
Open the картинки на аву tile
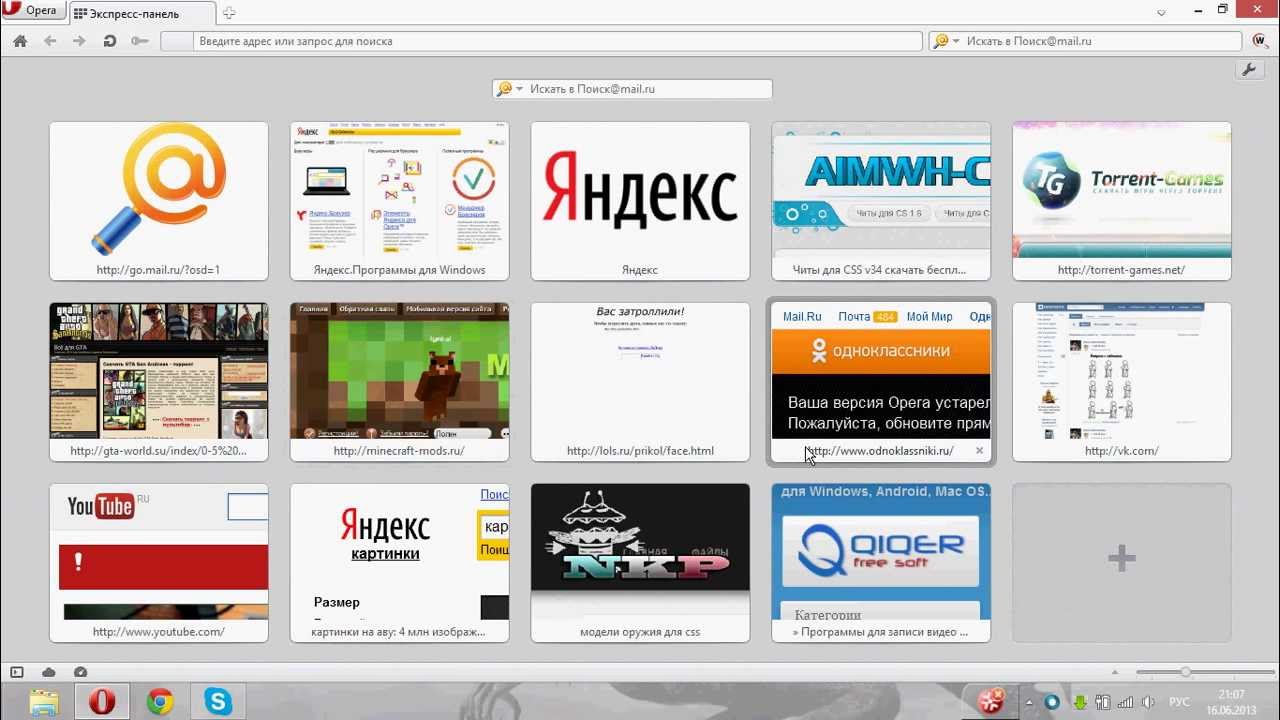tap(399, 563)
